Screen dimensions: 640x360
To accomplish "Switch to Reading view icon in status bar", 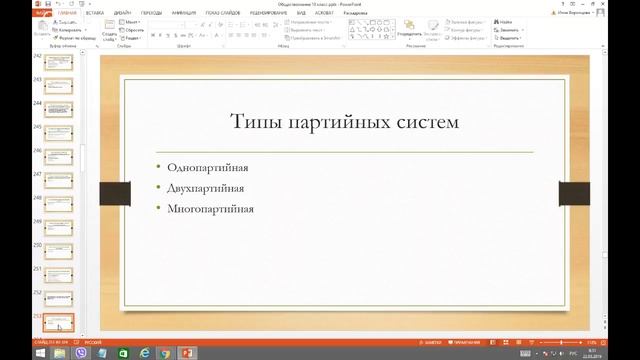I will click(x=519, y=342).
